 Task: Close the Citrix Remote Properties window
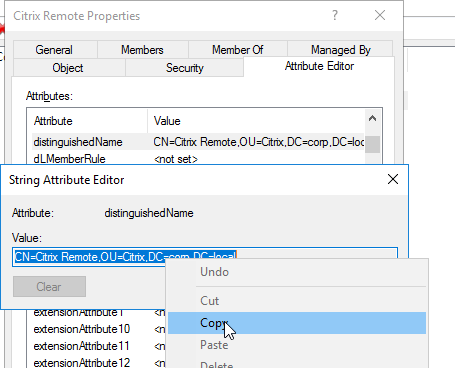(380, 15)
